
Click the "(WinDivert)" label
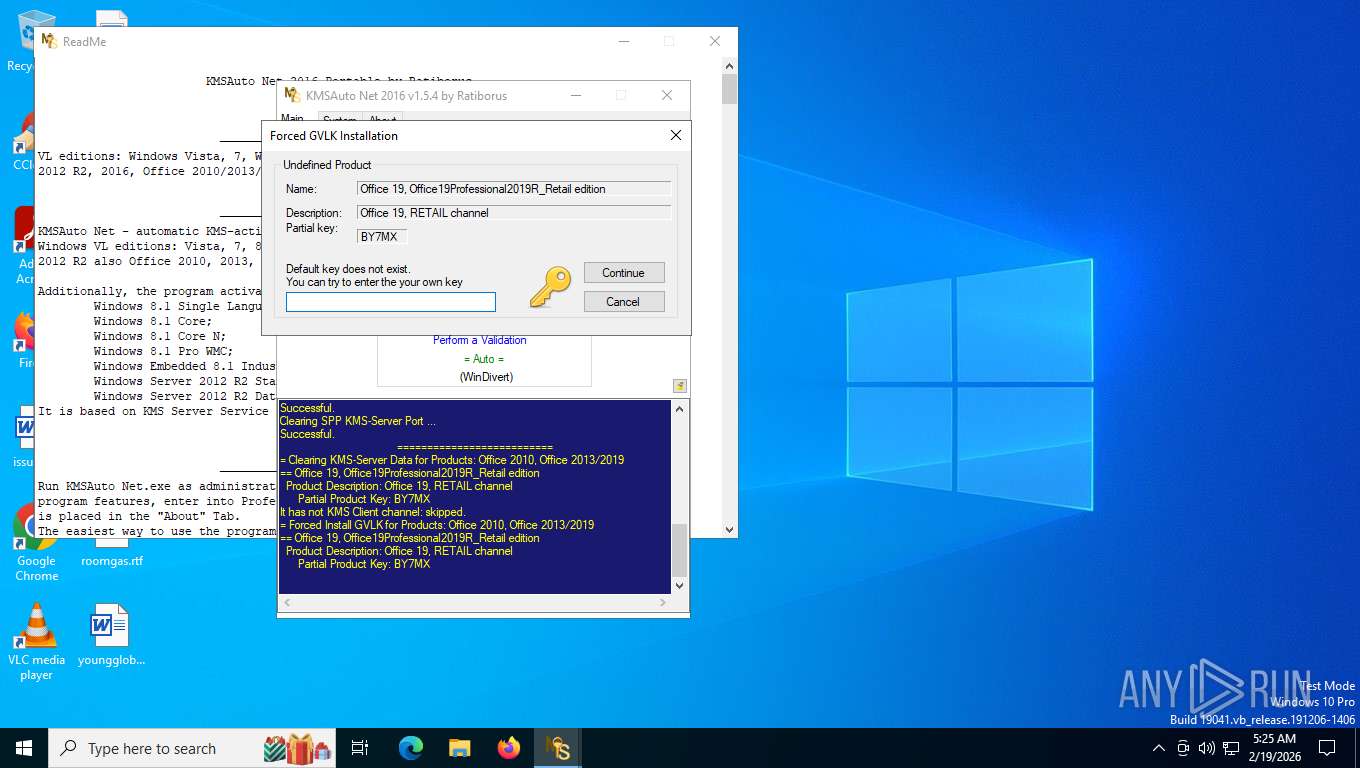click(x=486, y=377)
